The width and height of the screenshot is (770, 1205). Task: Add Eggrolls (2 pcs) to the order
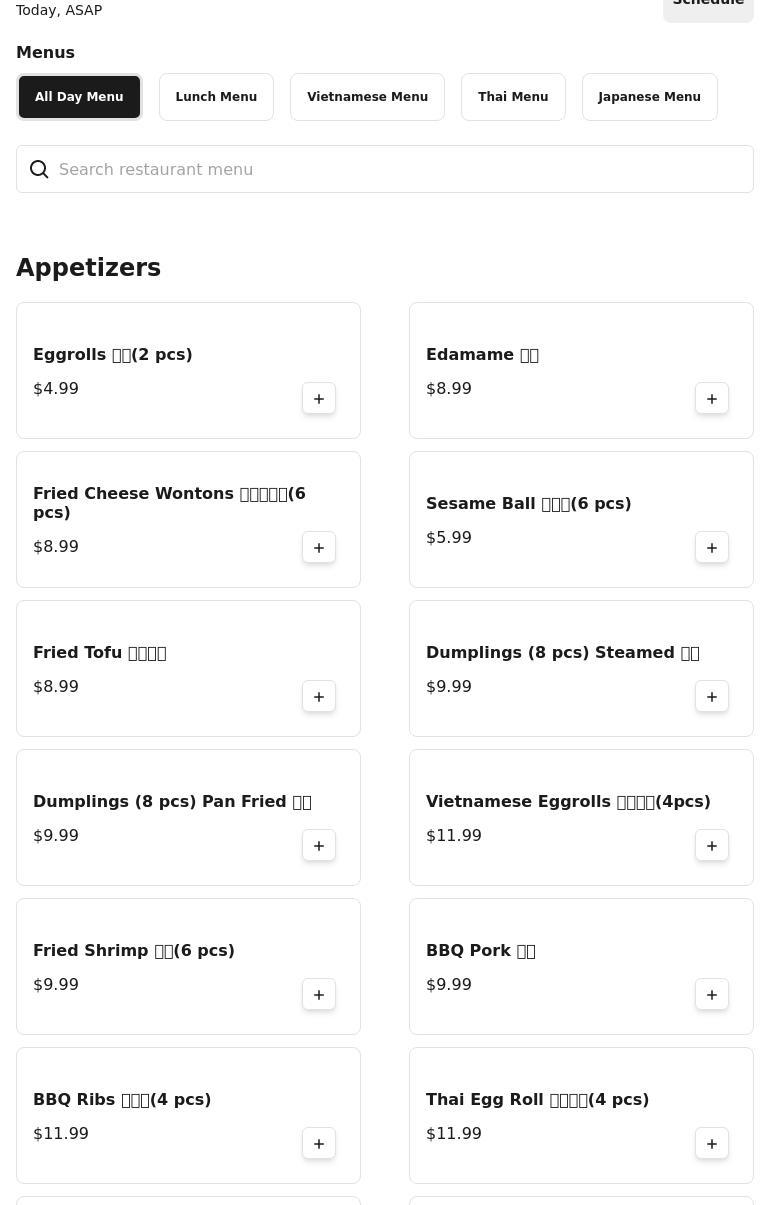click(319, 399)
